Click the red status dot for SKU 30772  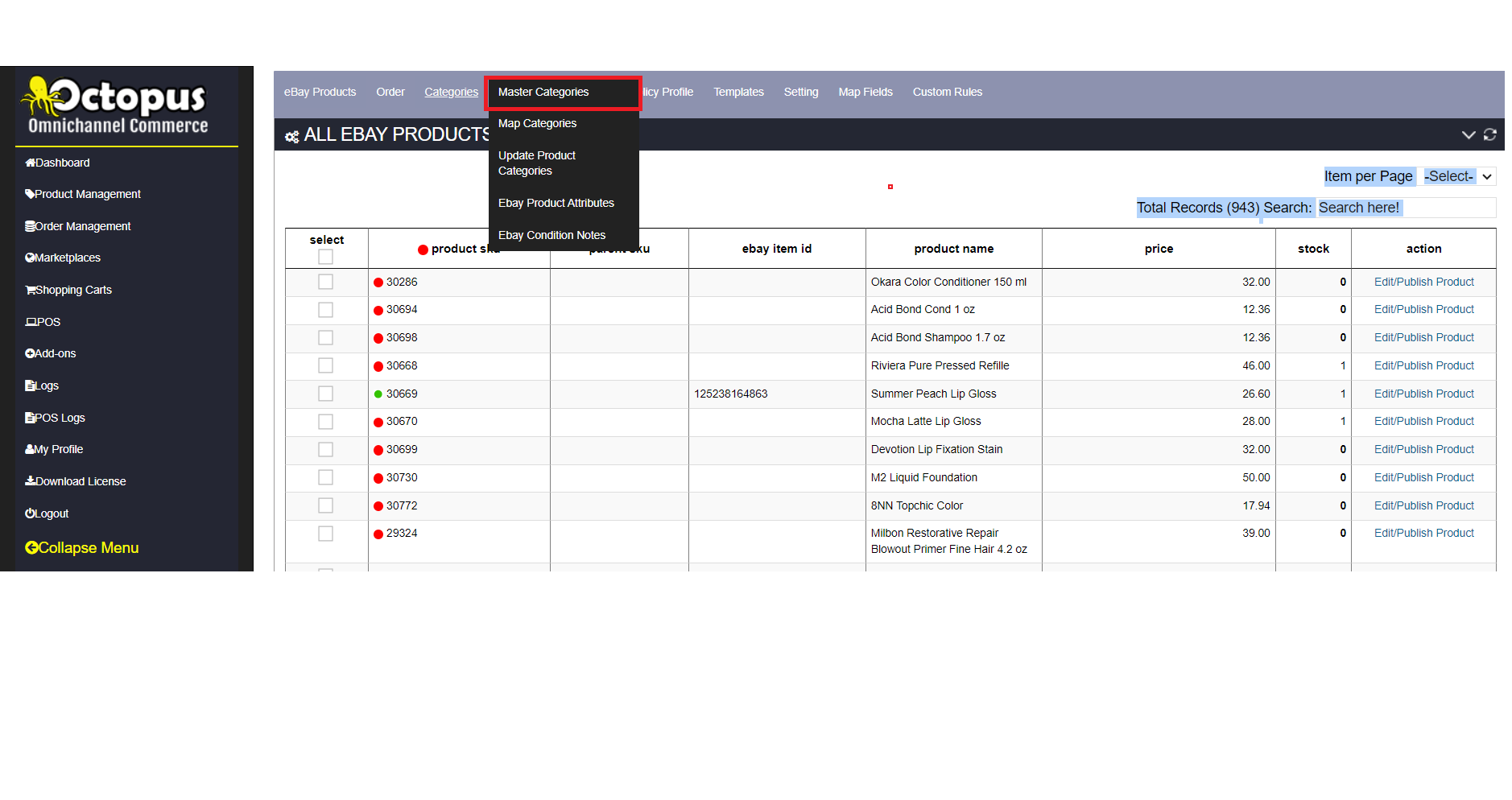point(378,506)
